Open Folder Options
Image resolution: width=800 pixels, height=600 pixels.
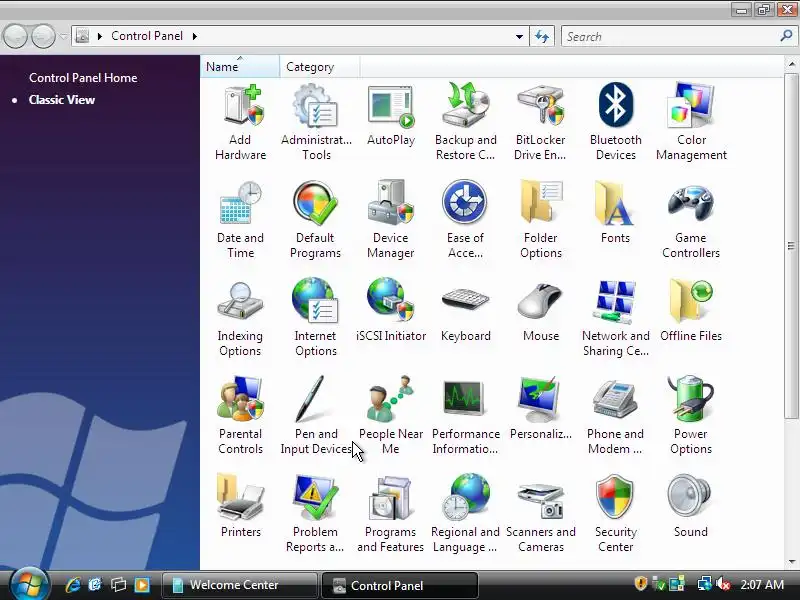pos(541,220)
